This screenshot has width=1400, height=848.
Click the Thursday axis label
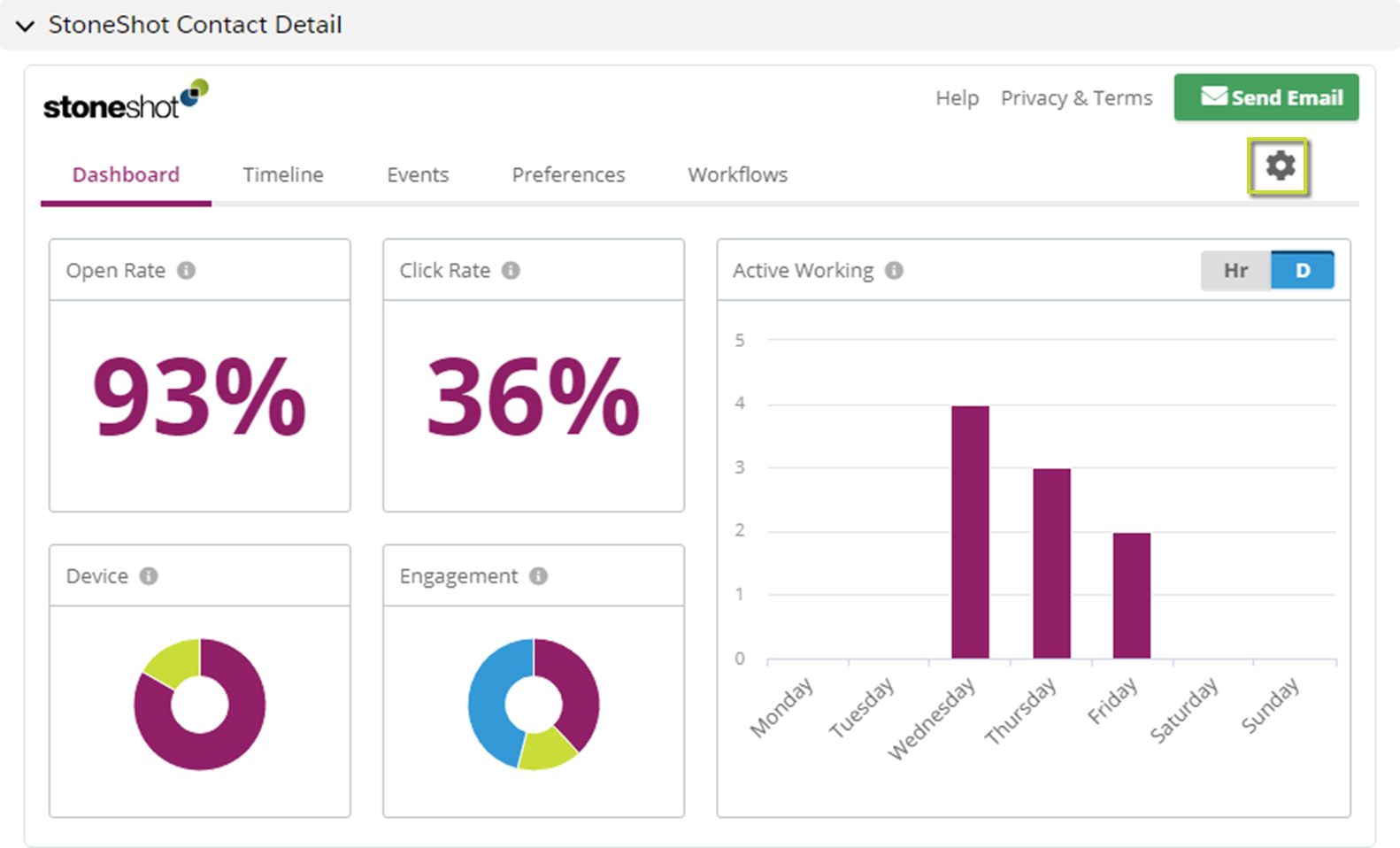point(1021,711)
